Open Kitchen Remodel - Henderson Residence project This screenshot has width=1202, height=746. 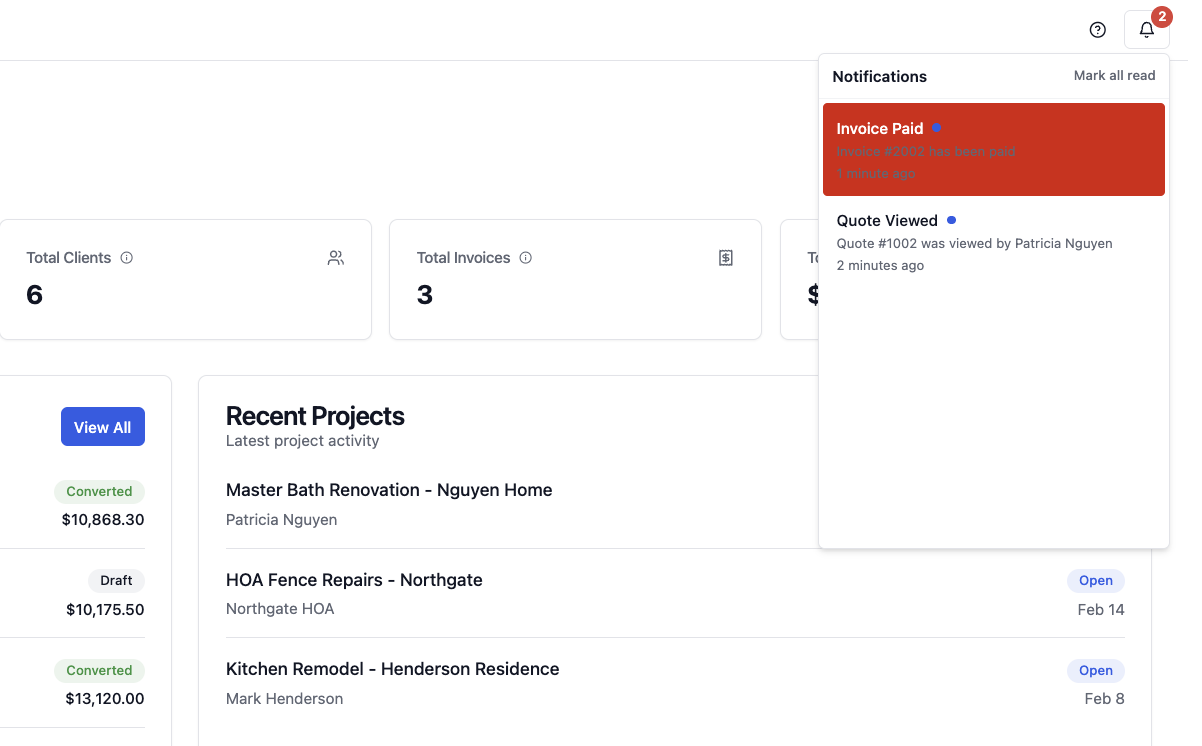392,669
